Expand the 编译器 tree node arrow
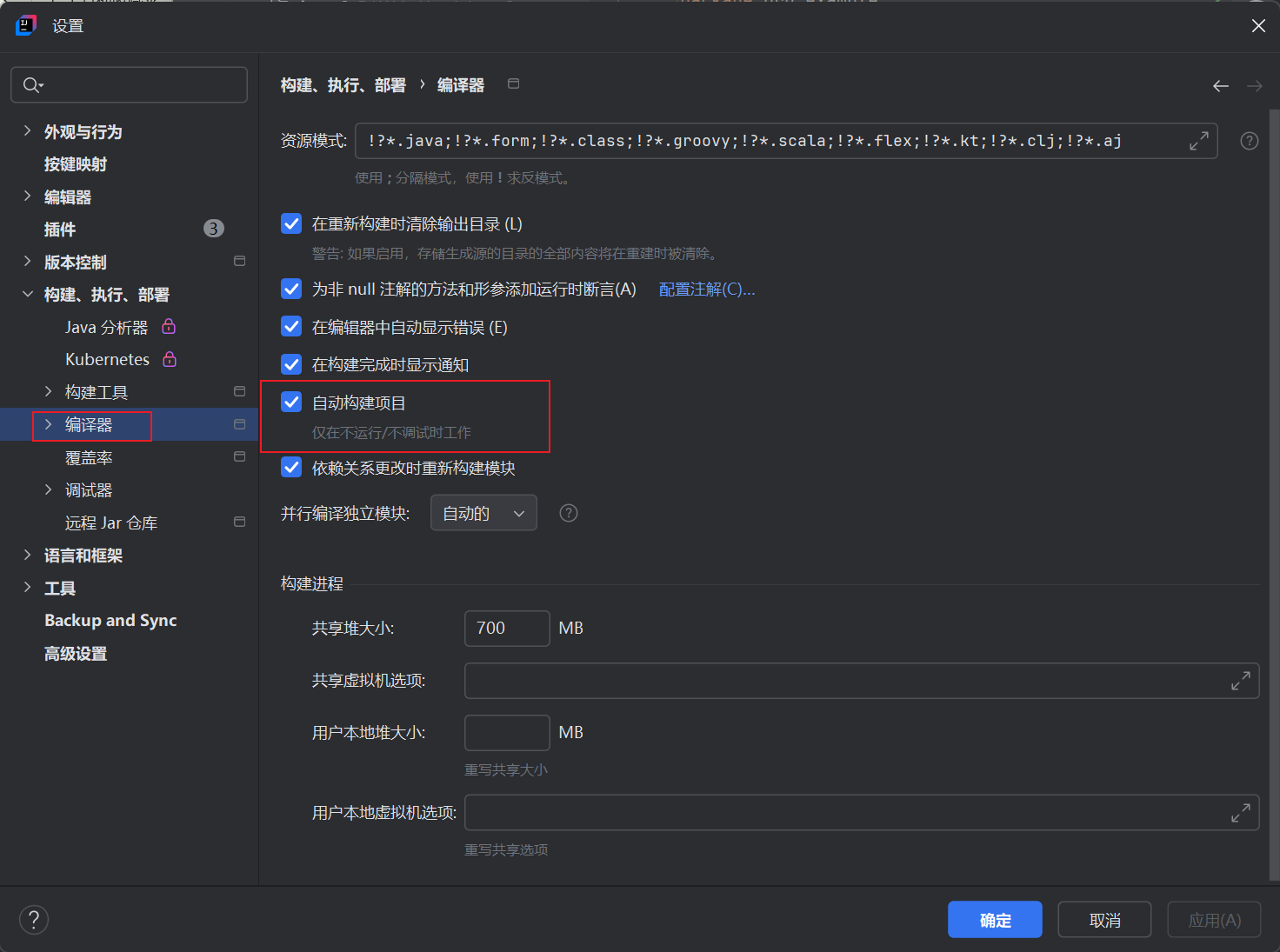The width and height of the screenshot is (1280, 952). [x=48, y=424]
